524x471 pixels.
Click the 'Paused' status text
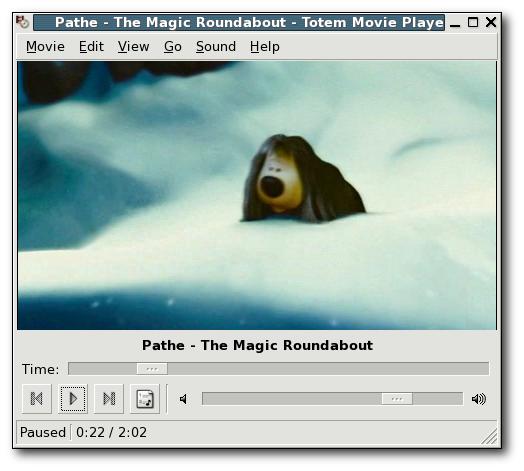43,432
